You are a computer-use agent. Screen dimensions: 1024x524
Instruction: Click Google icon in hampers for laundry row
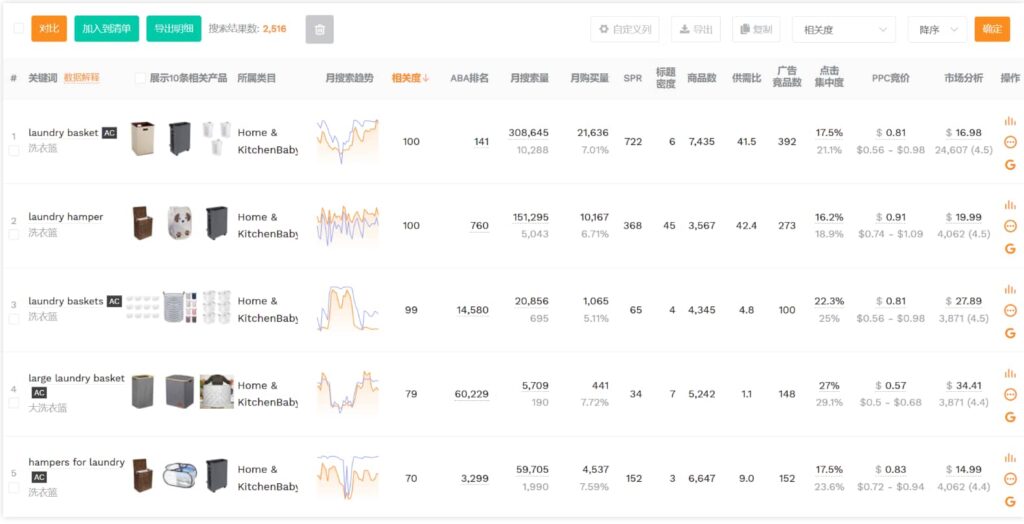[1010, 500]
